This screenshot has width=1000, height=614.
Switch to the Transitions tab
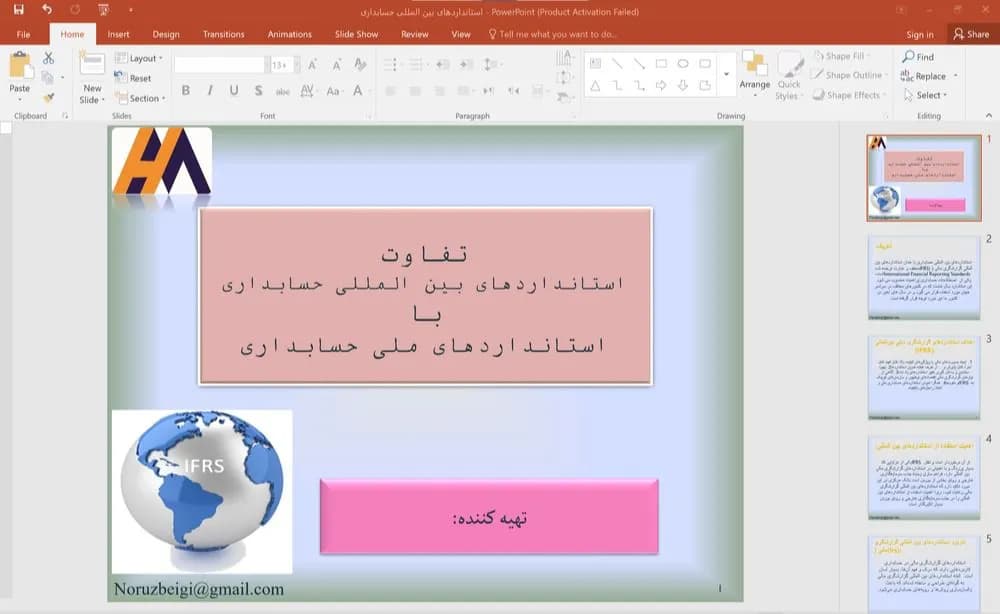tap(223, 34)
